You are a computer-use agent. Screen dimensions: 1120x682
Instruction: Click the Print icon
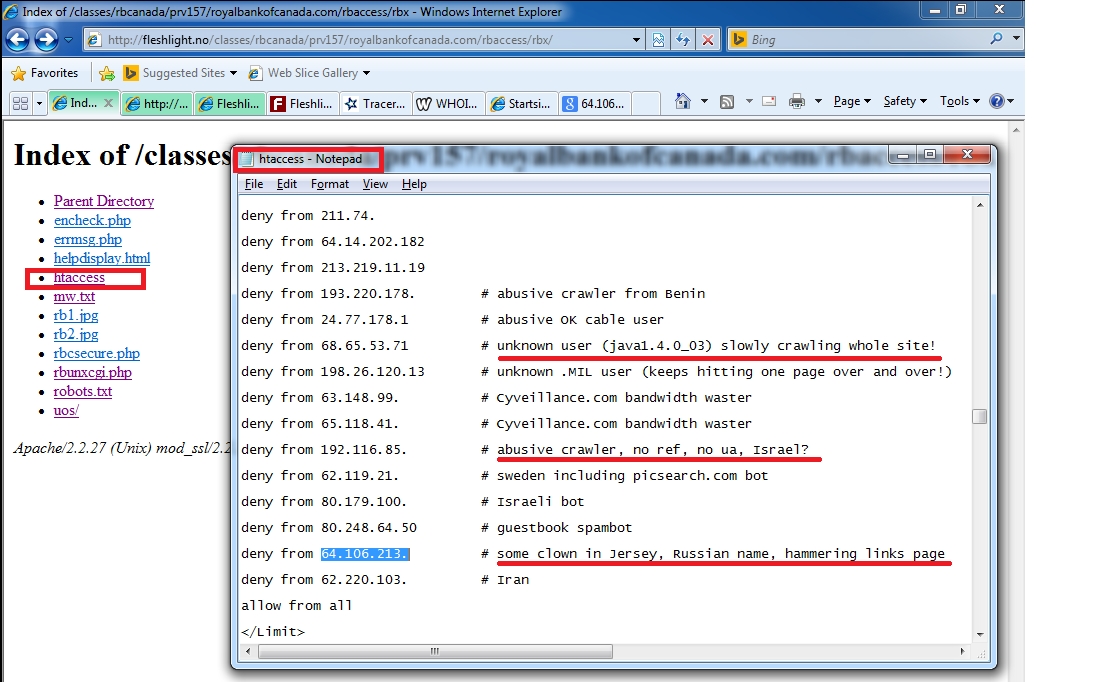pyautogui.click(x=797, y=101)
